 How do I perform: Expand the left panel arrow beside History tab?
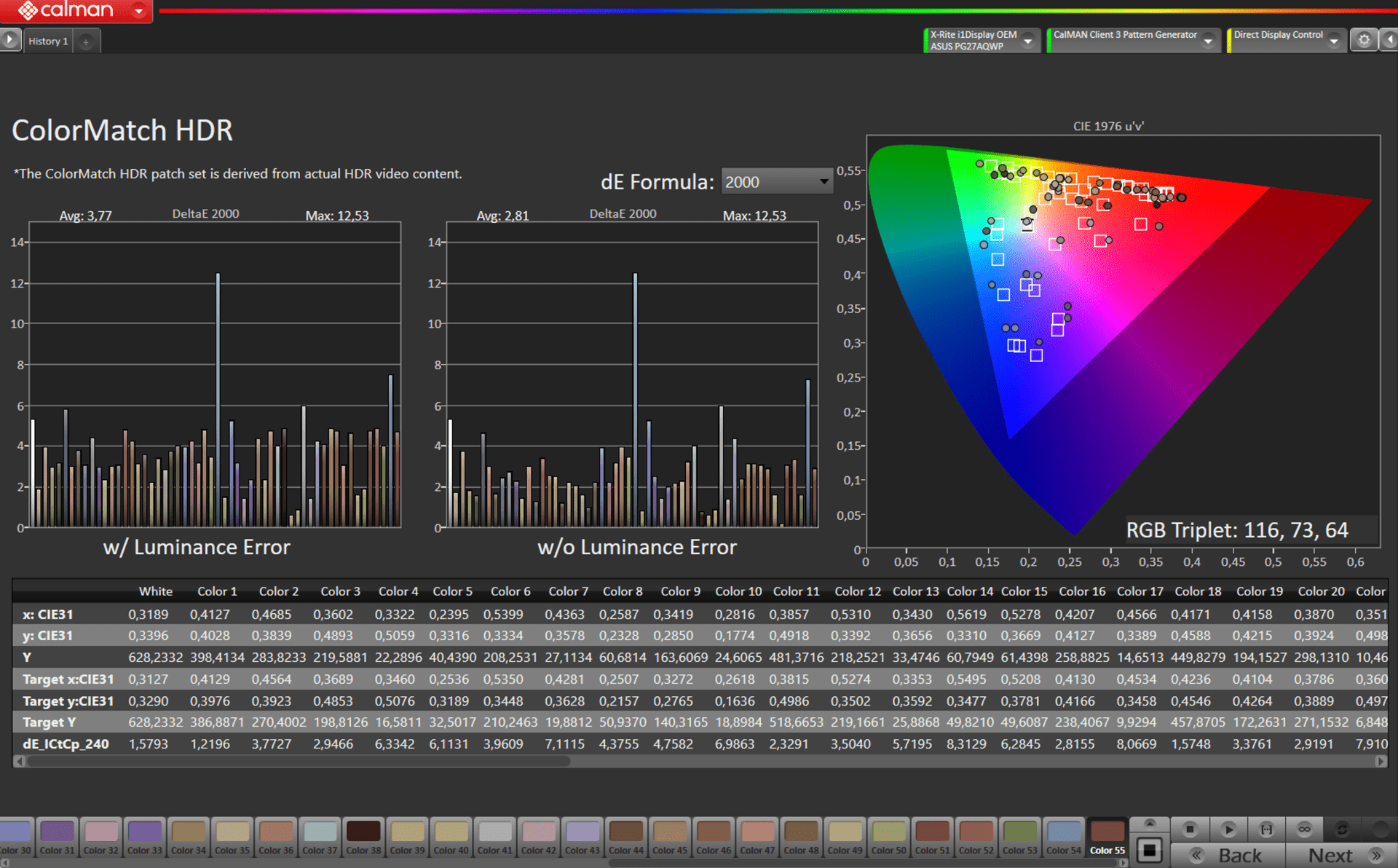[9, 39]
